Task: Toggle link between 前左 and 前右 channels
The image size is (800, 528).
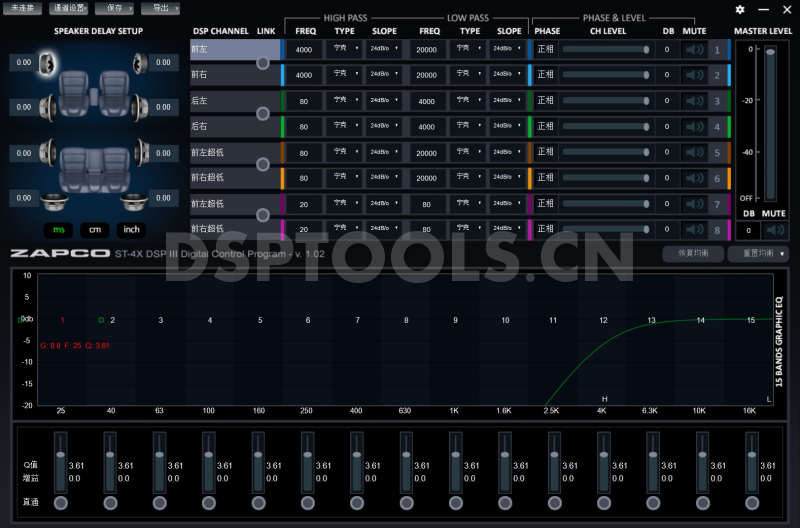Action: 263,62
